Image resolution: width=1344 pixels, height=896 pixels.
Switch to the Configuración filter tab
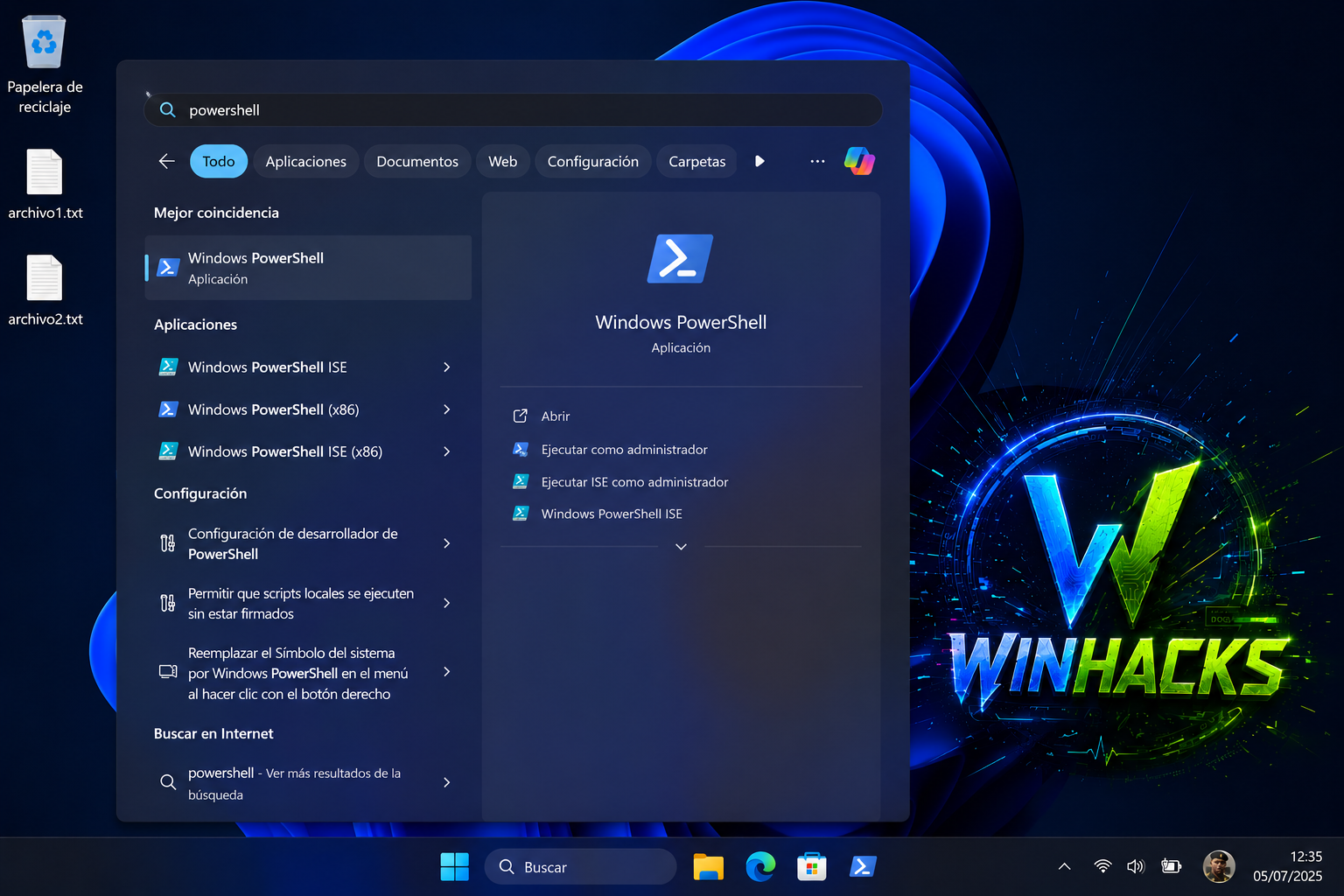[593, 161]
